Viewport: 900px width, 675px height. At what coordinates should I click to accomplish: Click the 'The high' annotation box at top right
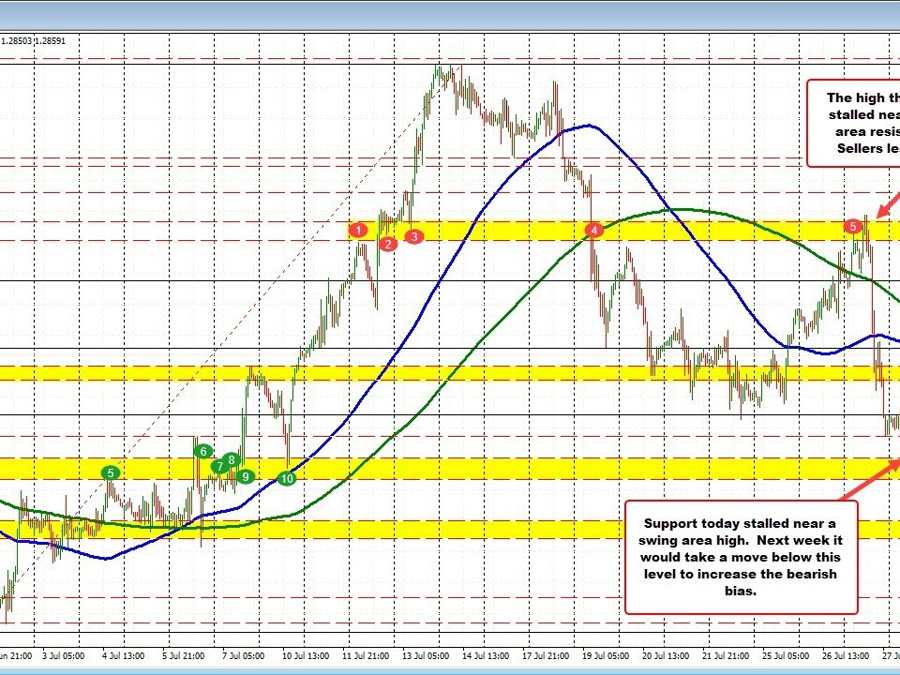click(853, 125)
